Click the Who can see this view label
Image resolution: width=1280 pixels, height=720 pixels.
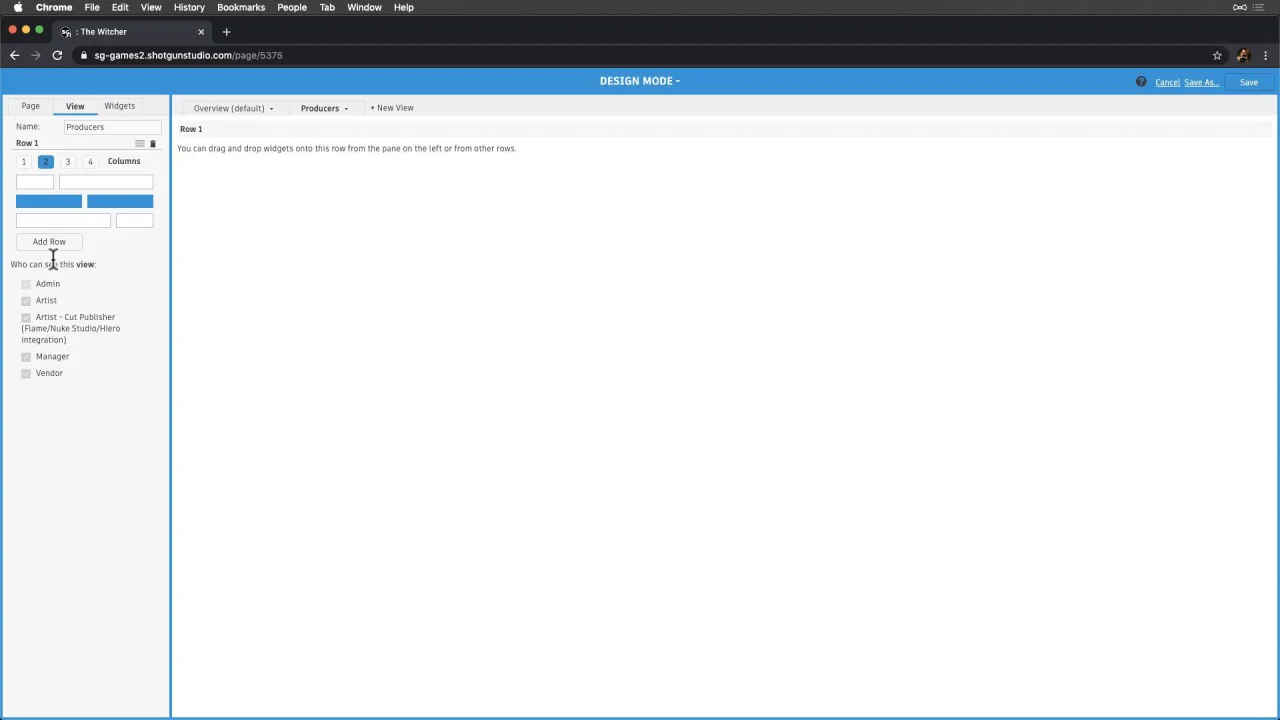coord(53,265)
